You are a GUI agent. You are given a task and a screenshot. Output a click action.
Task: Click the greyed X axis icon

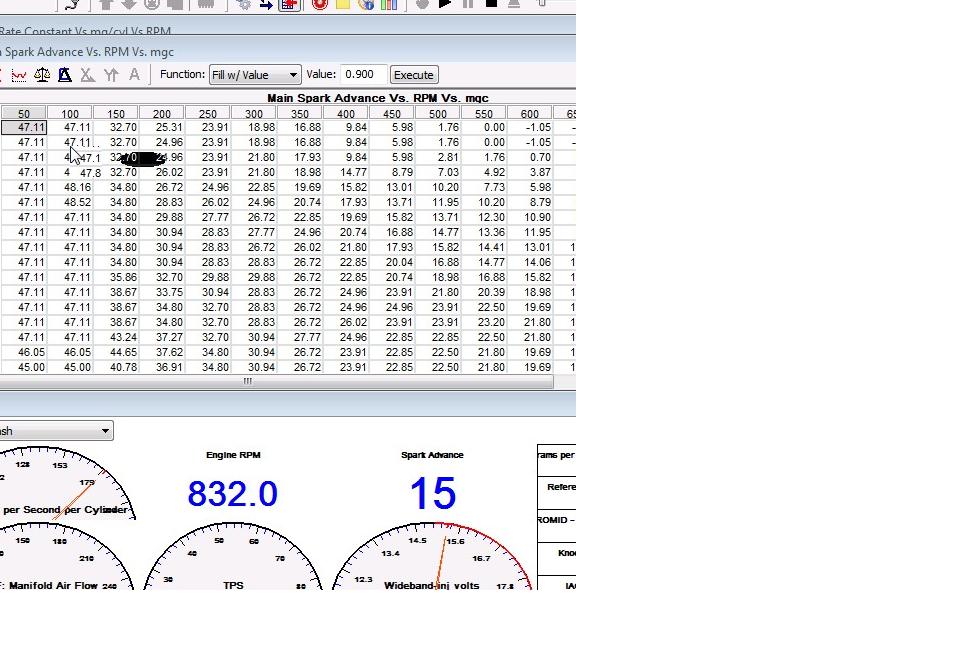point(88,75)
